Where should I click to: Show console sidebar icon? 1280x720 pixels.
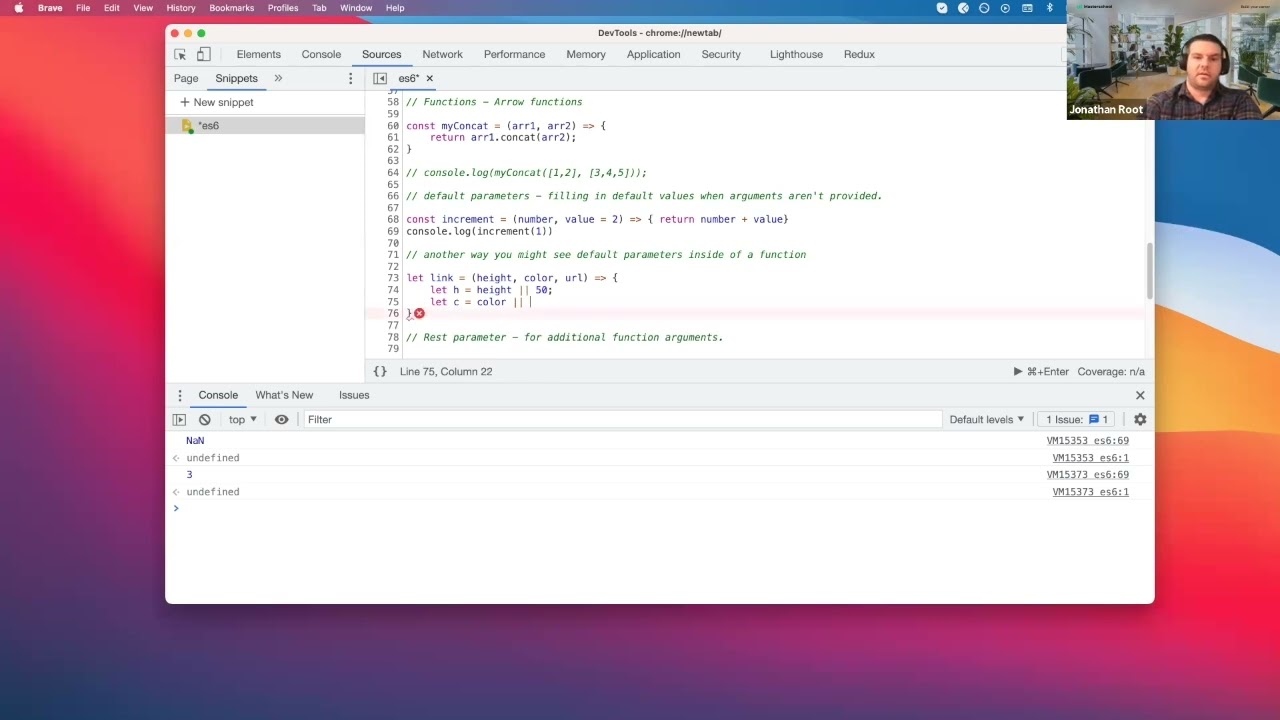click(x=179, y=420)
